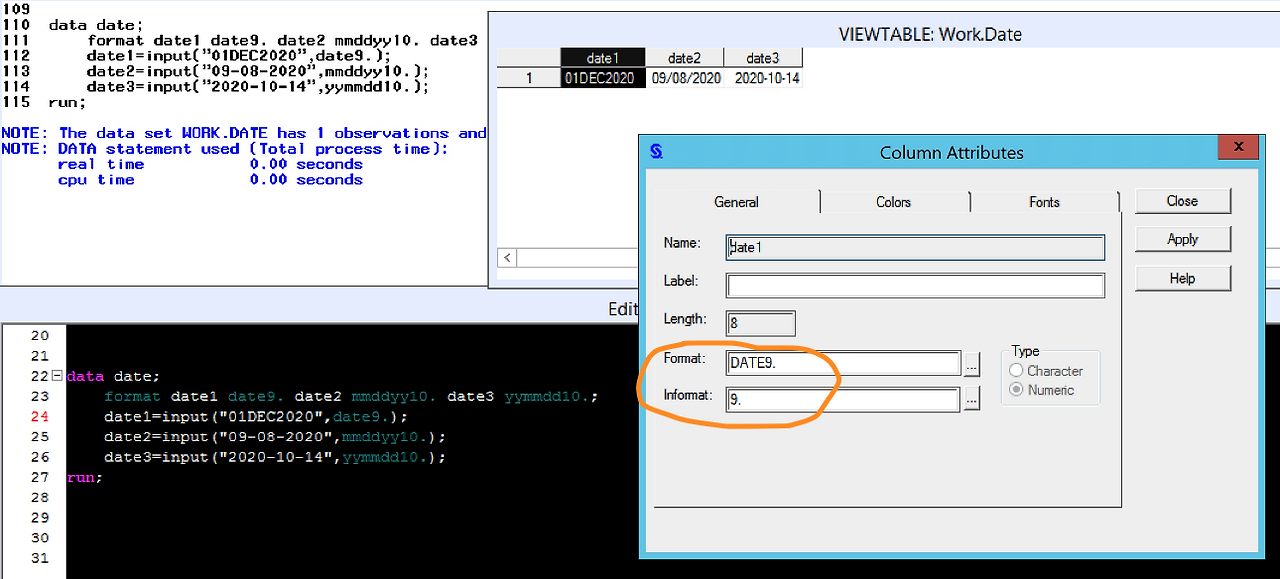1280x579 pixels.
Task: Select the cell containing 09/08/2020
Action: pos(684,75)
